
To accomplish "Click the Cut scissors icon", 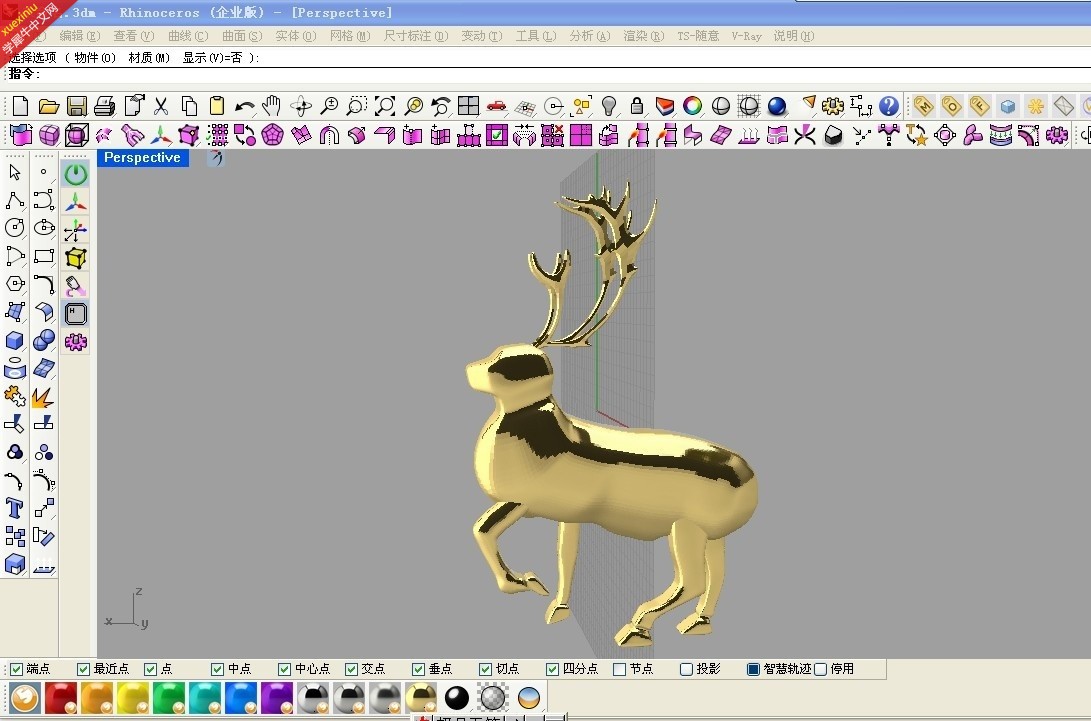I will click(x=161, y=106).
